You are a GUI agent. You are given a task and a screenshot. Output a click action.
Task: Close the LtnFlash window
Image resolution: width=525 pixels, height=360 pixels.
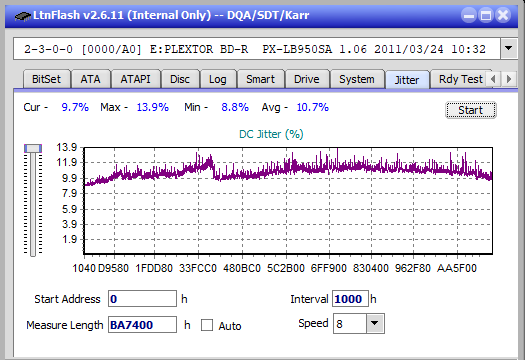503,15
